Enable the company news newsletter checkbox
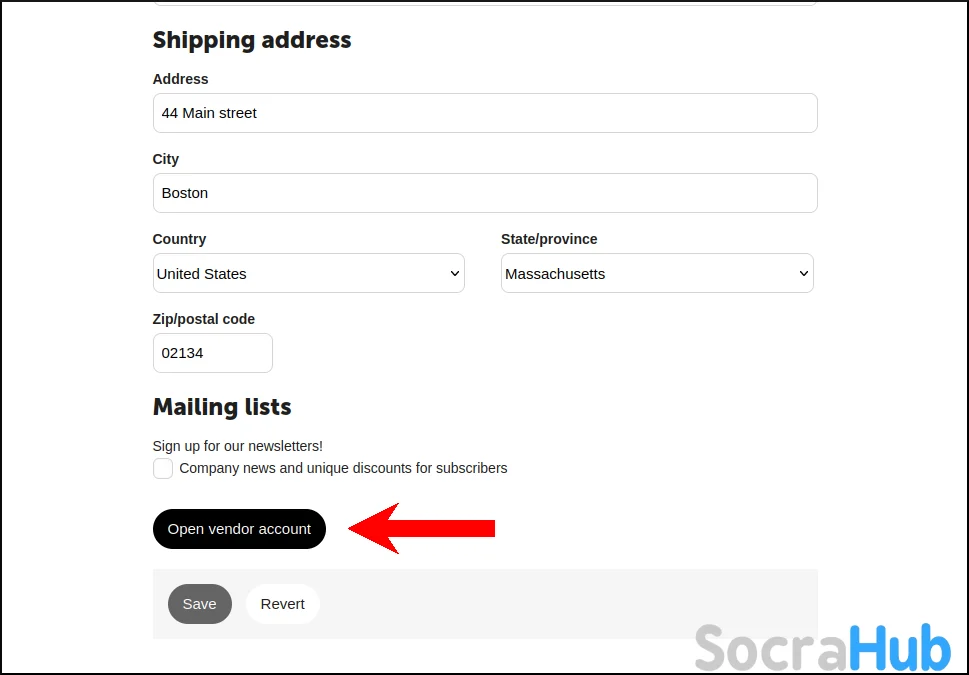969x675 pixels. click(x=163, y=468)
